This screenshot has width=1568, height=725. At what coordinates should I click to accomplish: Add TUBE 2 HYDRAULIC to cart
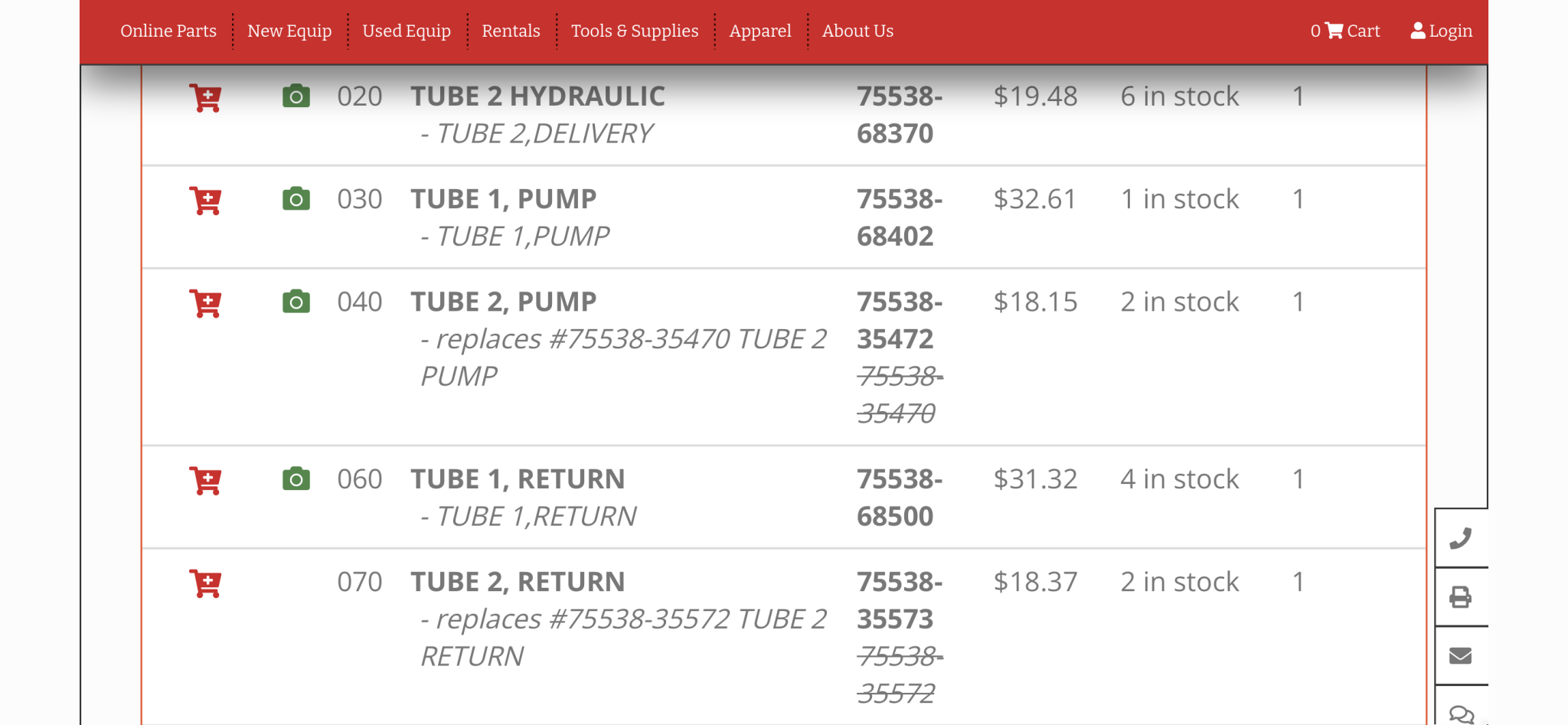coord(205,98)
